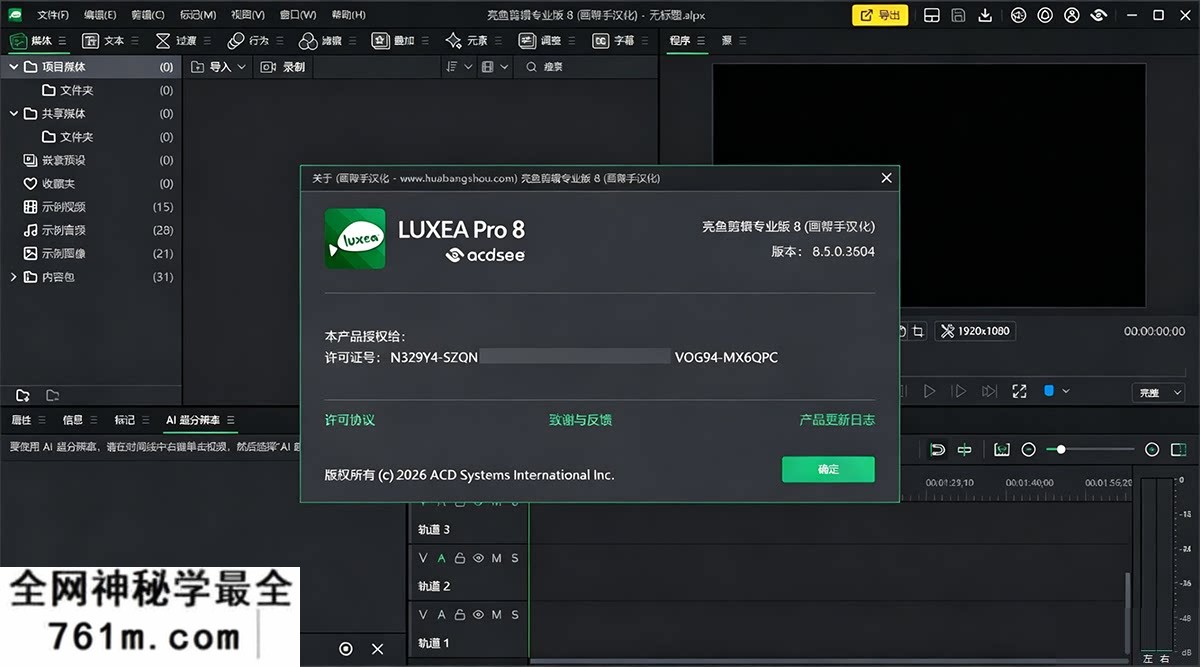Toggle visibility eye on 轨道 2
This screenshot has height=667, width=1200.
pyautogui.click(x=478, y=558)
